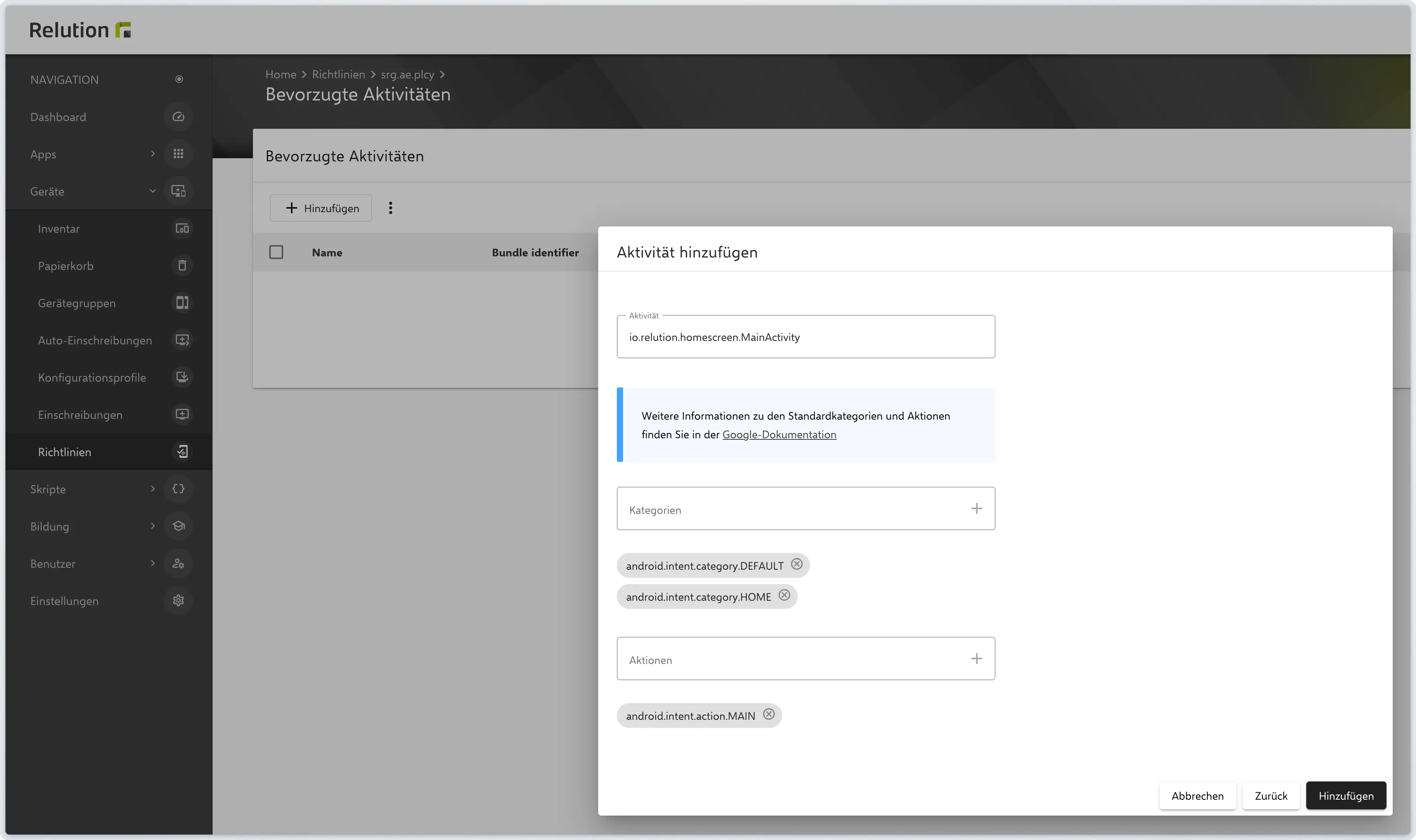Expand the Apps submenu chevron
Image resolution: width=1416 pixels, height=840 pixels.
pos(152,154)
